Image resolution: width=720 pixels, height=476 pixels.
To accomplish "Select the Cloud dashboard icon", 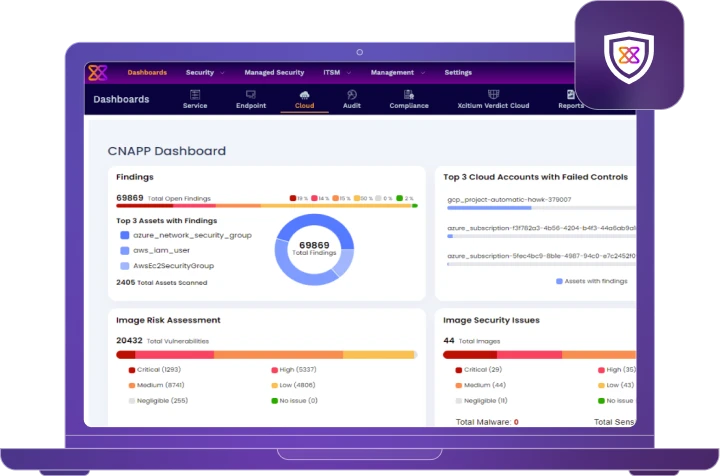I will (x=304, y=94).
